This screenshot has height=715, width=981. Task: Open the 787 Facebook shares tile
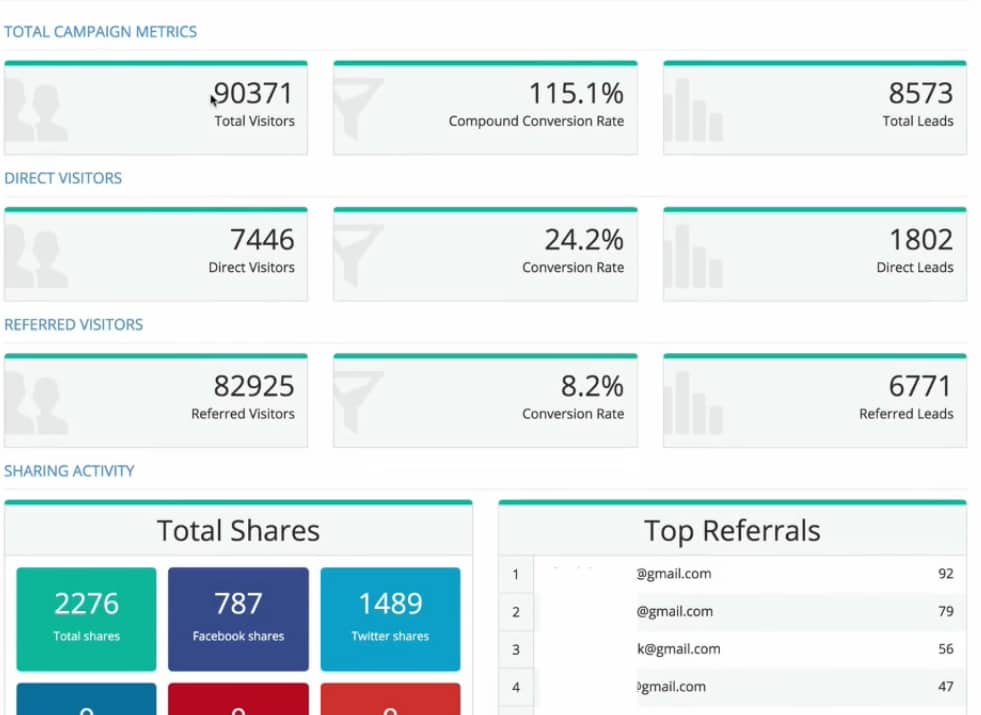[238, 619]
